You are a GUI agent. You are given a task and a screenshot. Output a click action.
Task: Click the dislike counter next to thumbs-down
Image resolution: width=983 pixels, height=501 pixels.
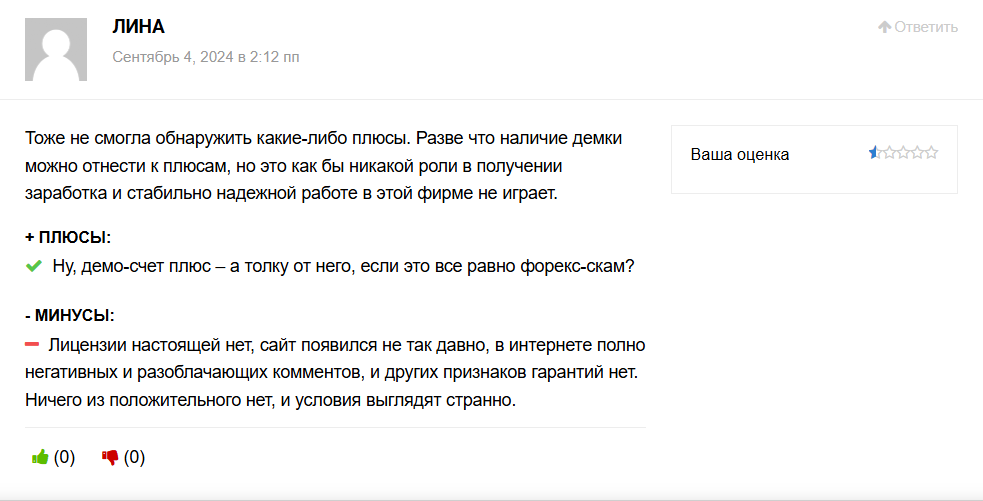point(135,457)
